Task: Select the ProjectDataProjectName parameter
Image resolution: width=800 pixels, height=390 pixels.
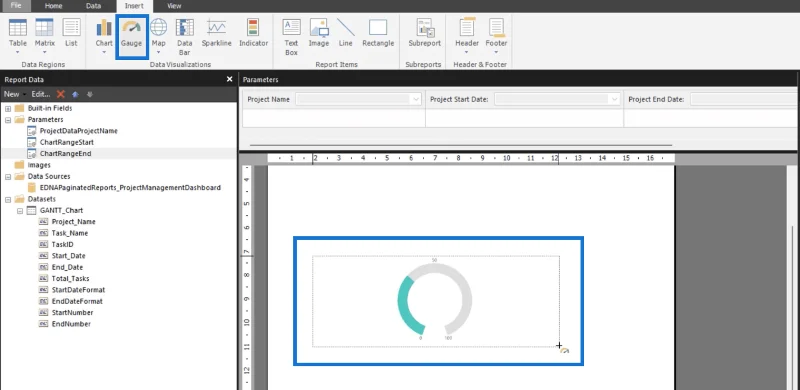Action: pyautogui.click(x=79, y=131)
